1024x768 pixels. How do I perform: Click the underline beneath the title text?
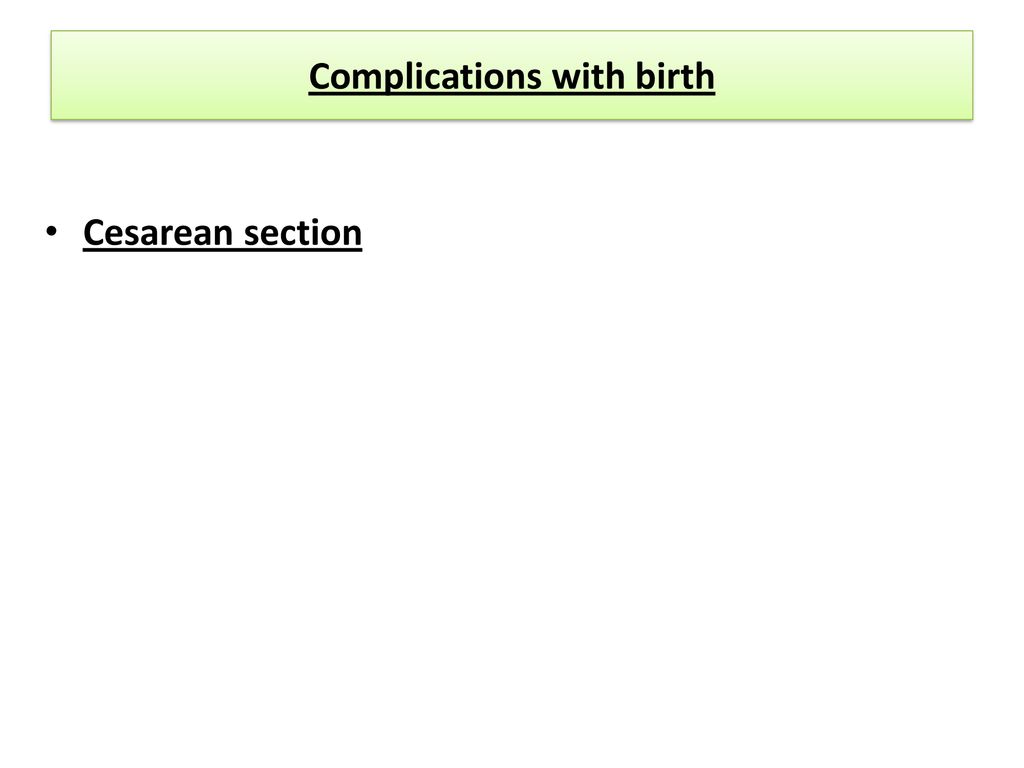(x=511, y=95)
